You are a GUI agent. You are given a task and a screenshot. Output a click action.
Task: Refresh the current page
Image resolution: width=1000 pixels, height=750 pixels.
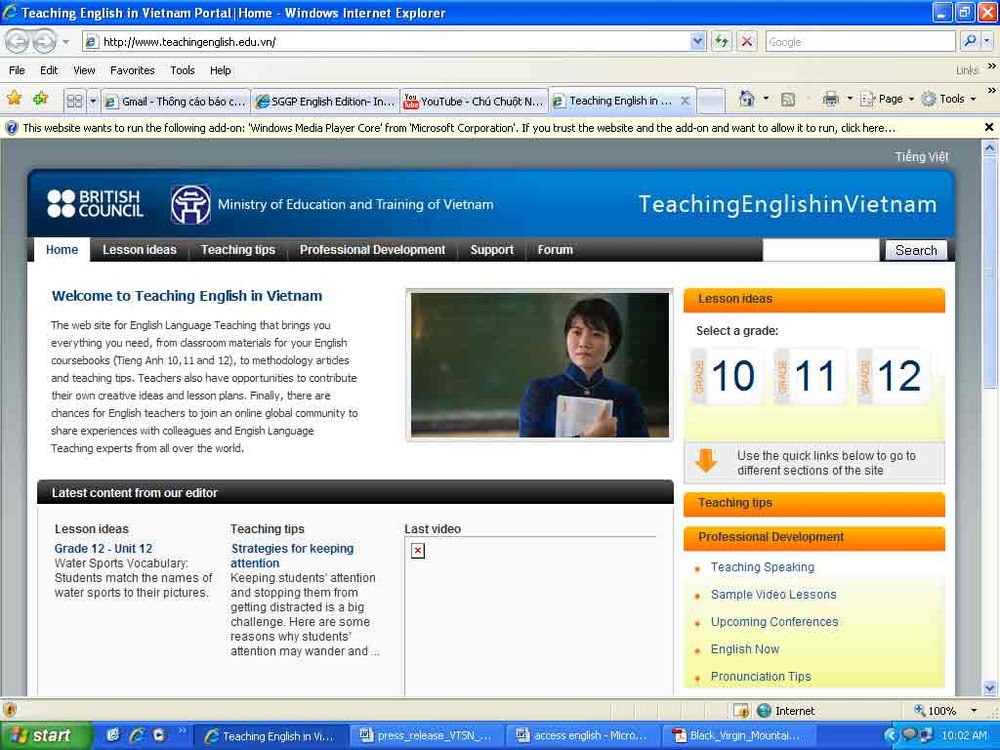[720, 42]
